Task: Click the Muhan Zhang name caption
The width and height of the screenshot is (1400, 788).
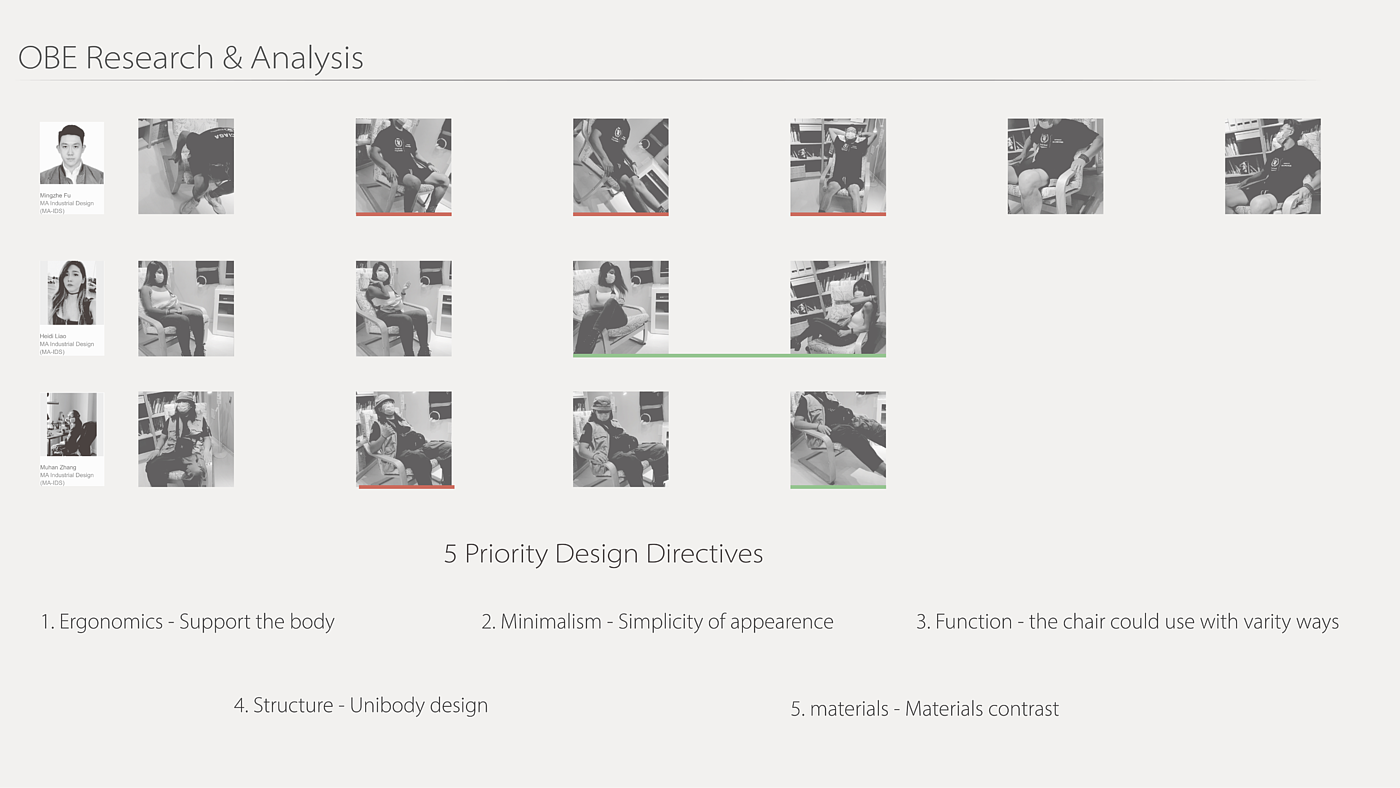Action: [x=58, y=467]
